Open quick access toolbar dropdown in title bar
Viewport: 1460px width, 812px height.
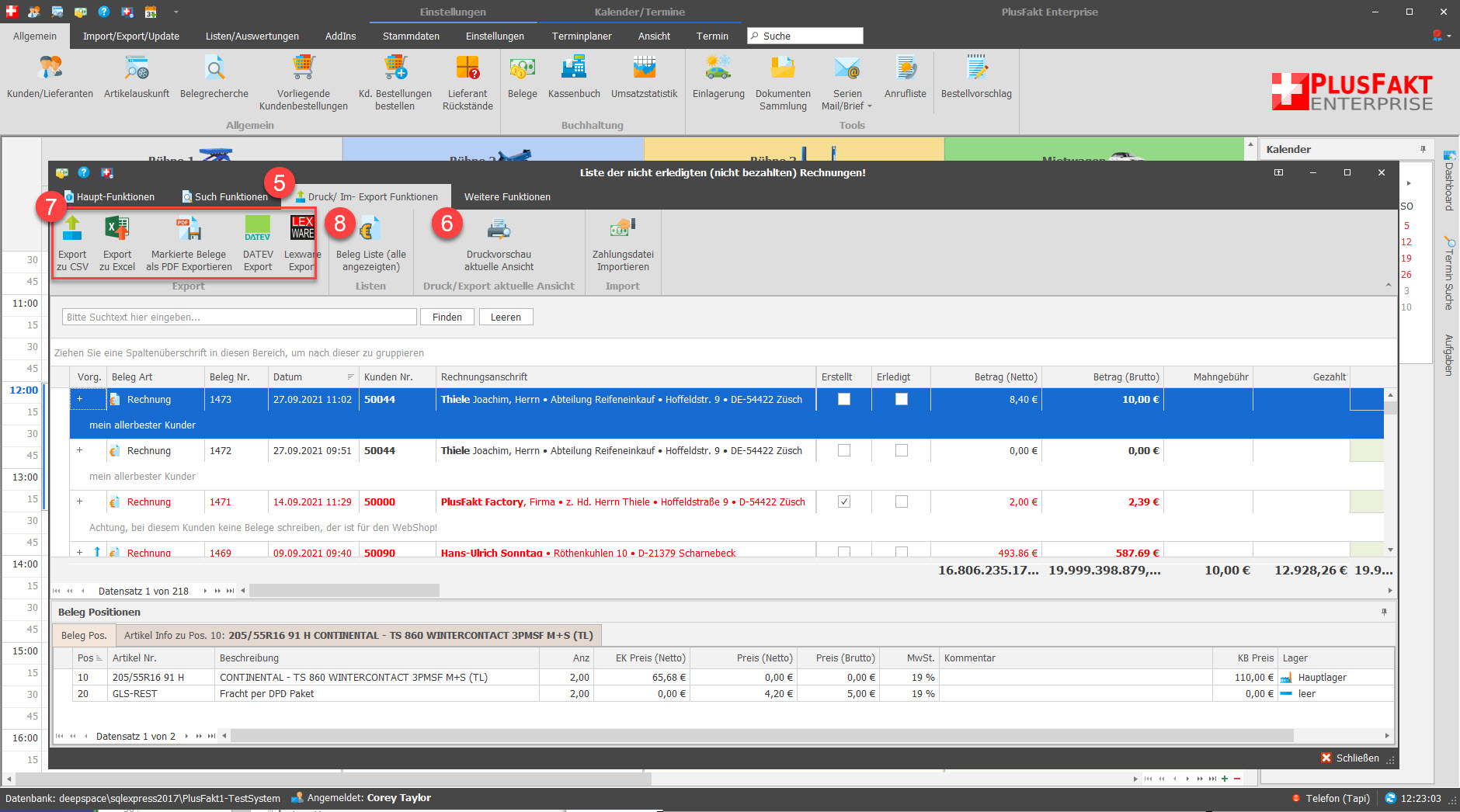click(176, 12)
